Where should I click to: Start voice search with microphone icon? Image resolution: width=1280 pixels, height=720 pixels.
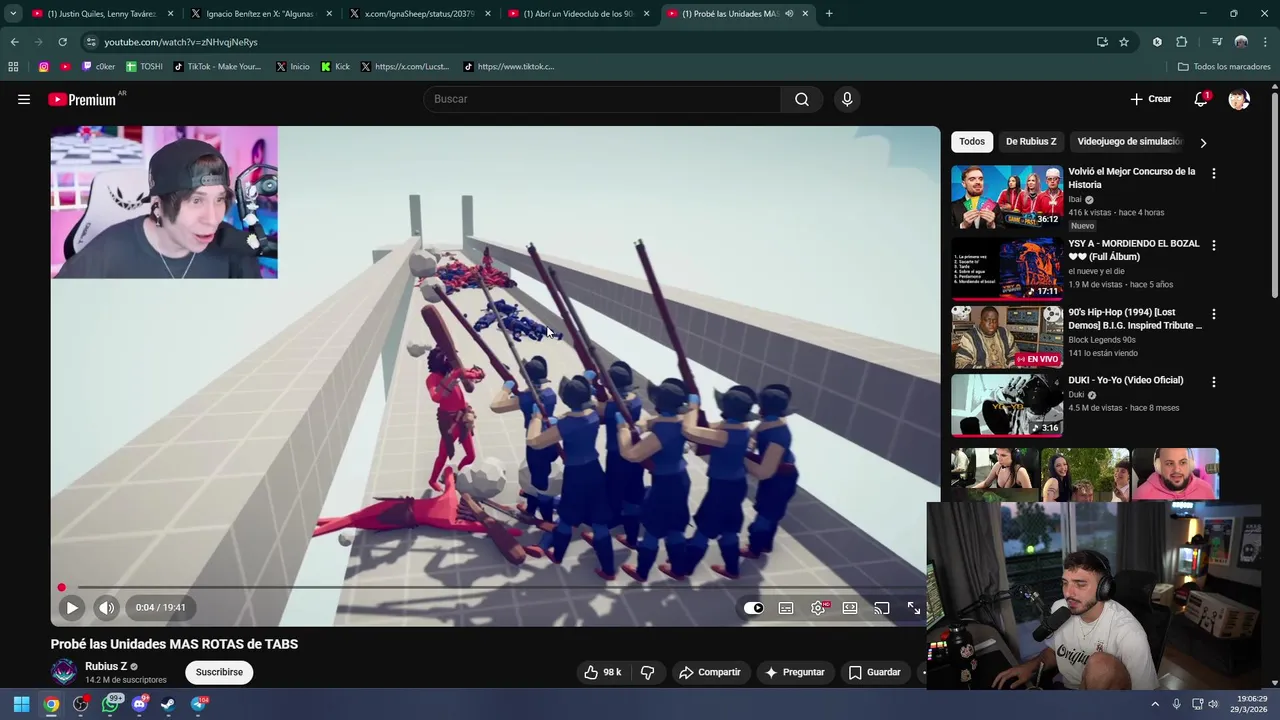click(847, 99)
